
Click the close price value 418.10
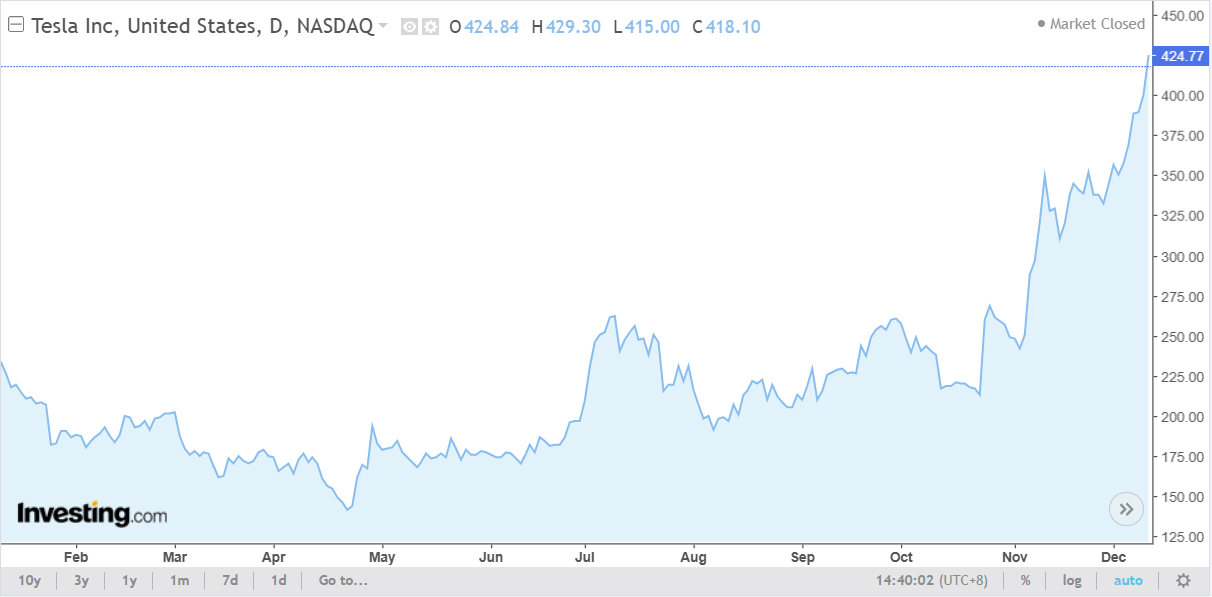733,27
